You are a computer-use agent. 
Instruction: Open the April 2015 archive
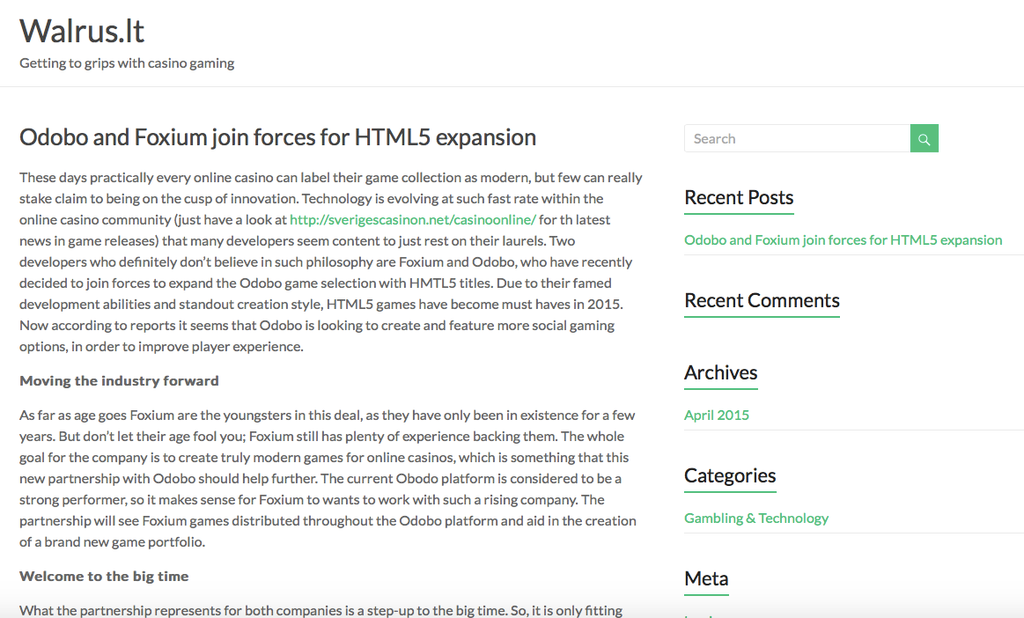pos(716,415)
